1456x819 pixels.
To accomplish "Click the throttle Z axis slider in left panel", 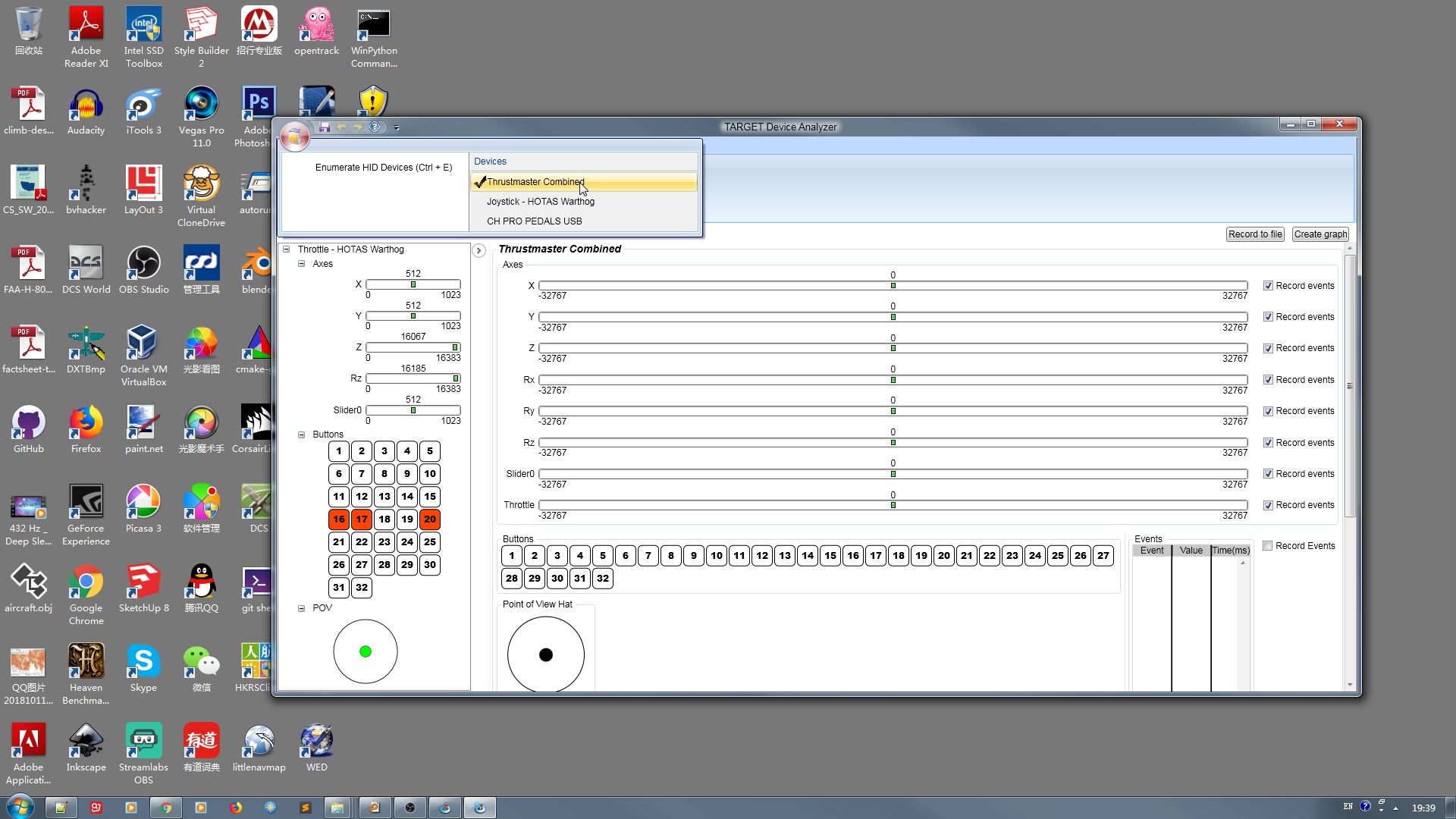I will pyautogui.click(x=413, y=347).
